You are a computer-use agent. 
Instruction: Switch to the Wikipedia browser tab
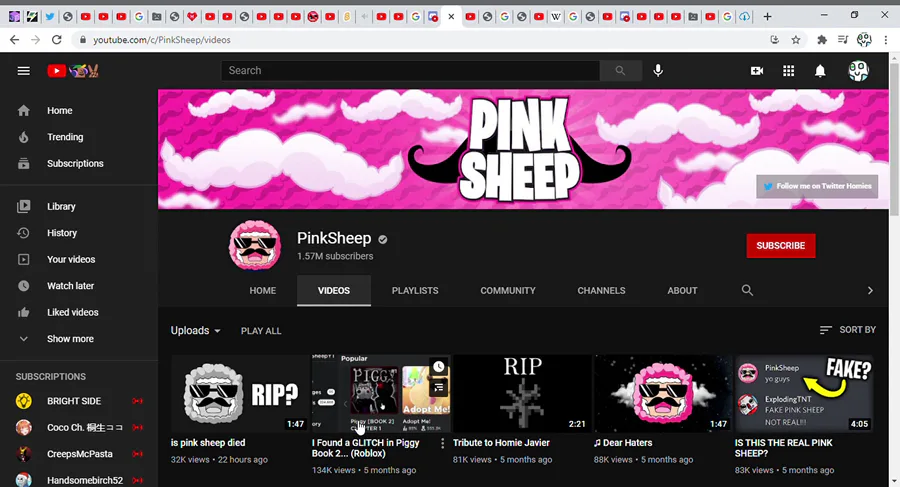click(x=556, y=17)
